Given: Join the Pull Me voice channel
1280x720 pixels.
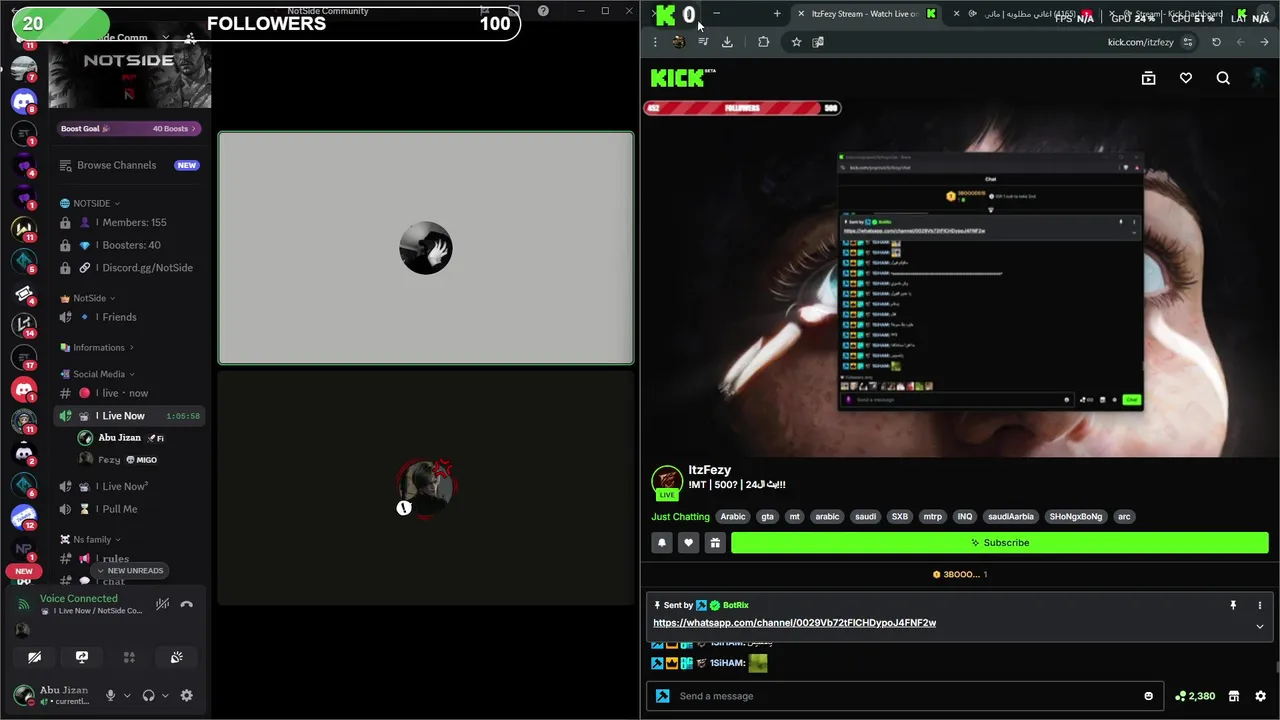Looking at the screenshot, I should (129, 509).
